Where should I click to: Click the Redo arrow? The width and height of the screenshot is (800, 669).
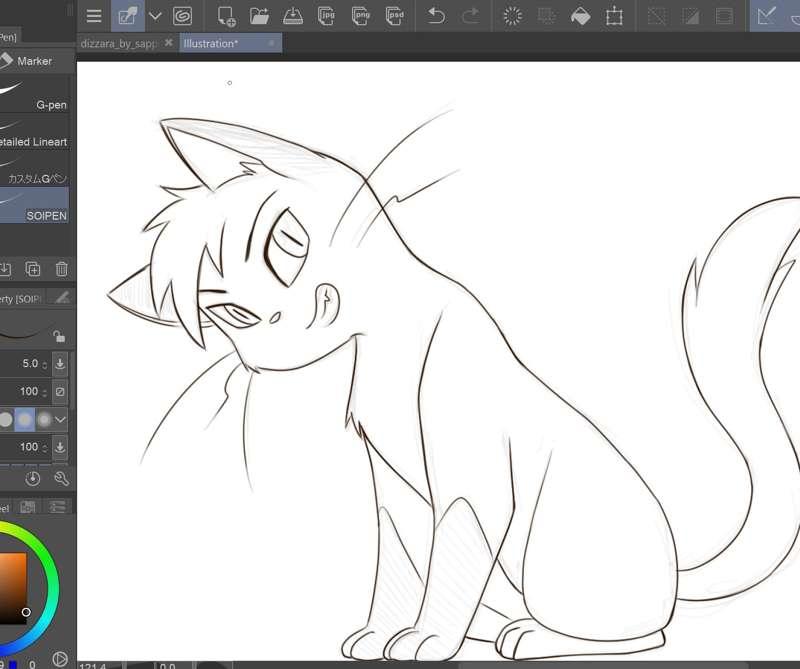(470, 16)
